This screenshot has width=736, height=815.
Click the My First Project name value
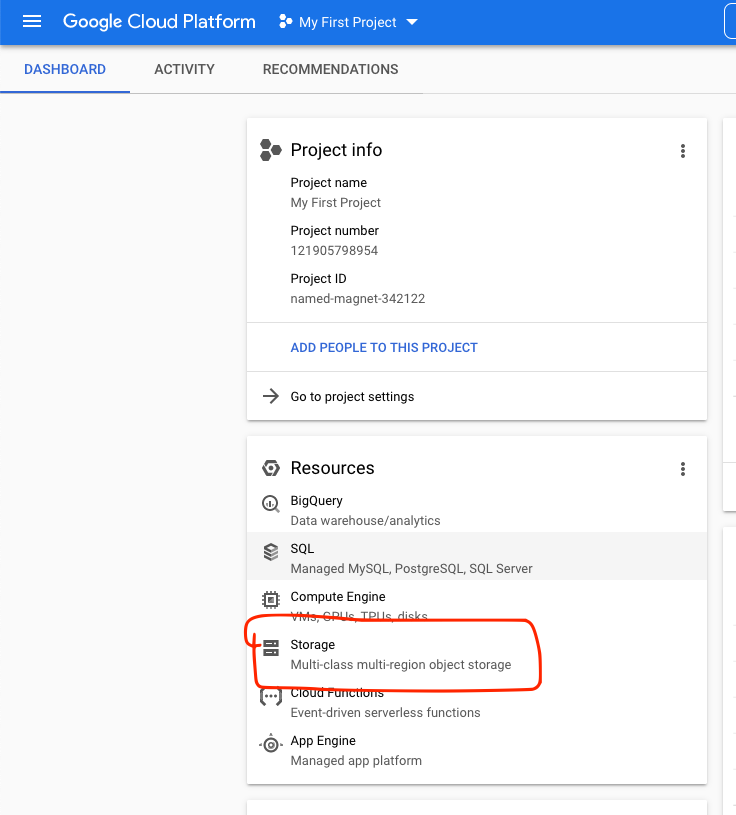tap(335, 203)
